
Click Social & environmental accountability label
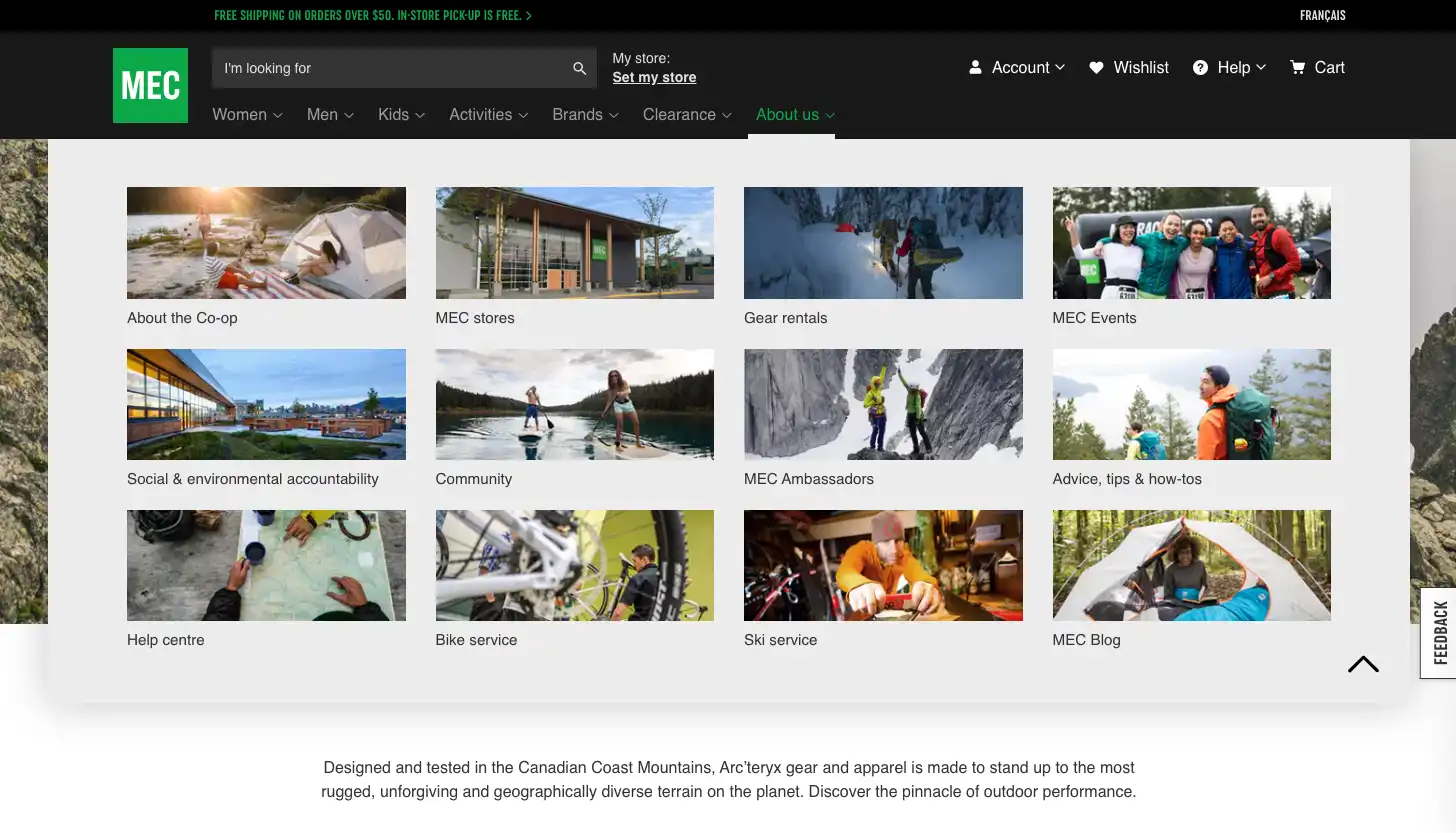tap(253, 479)
